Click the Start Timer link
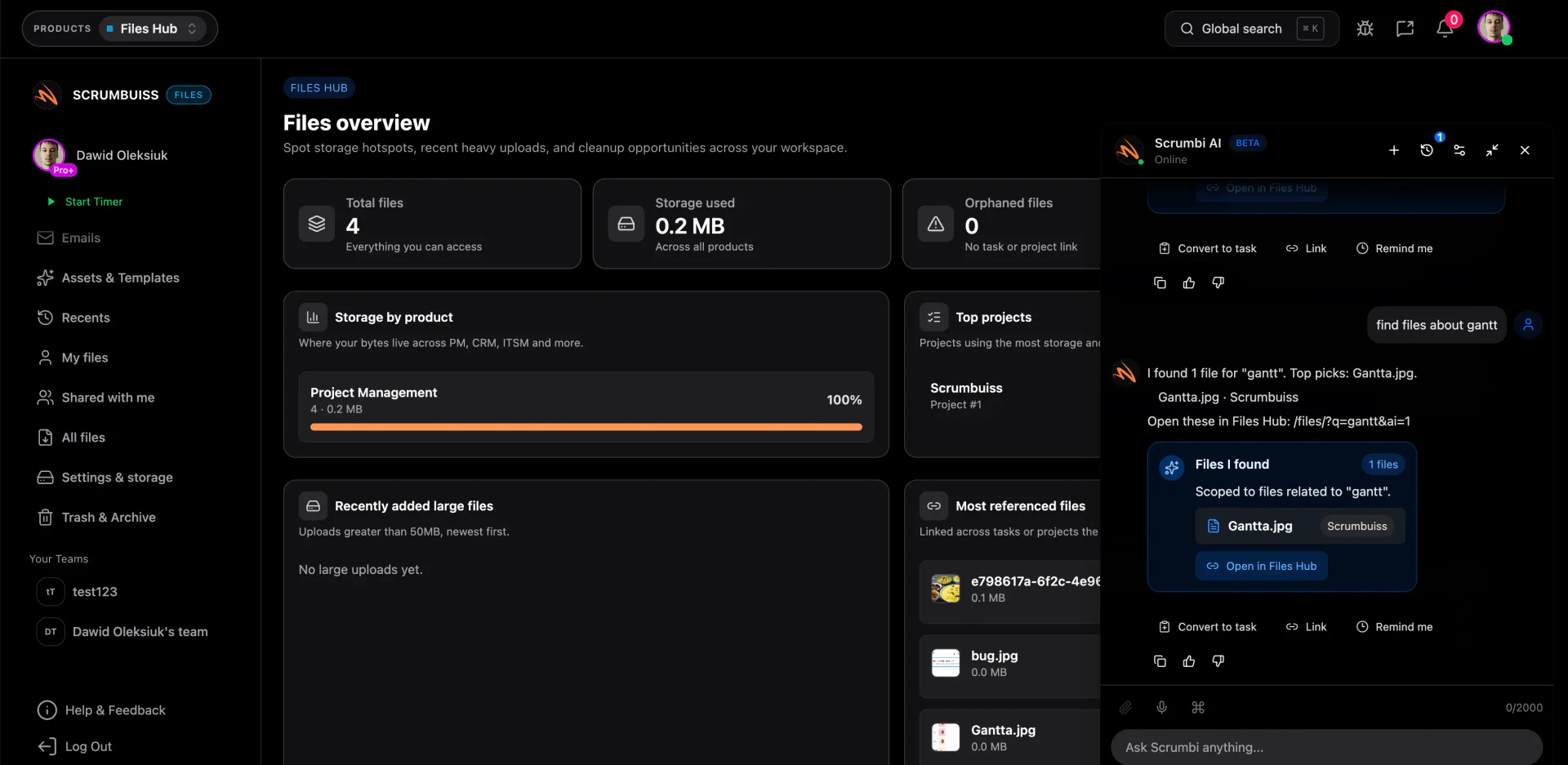This screenshot has height=765, width=1568. pos(95,201)
